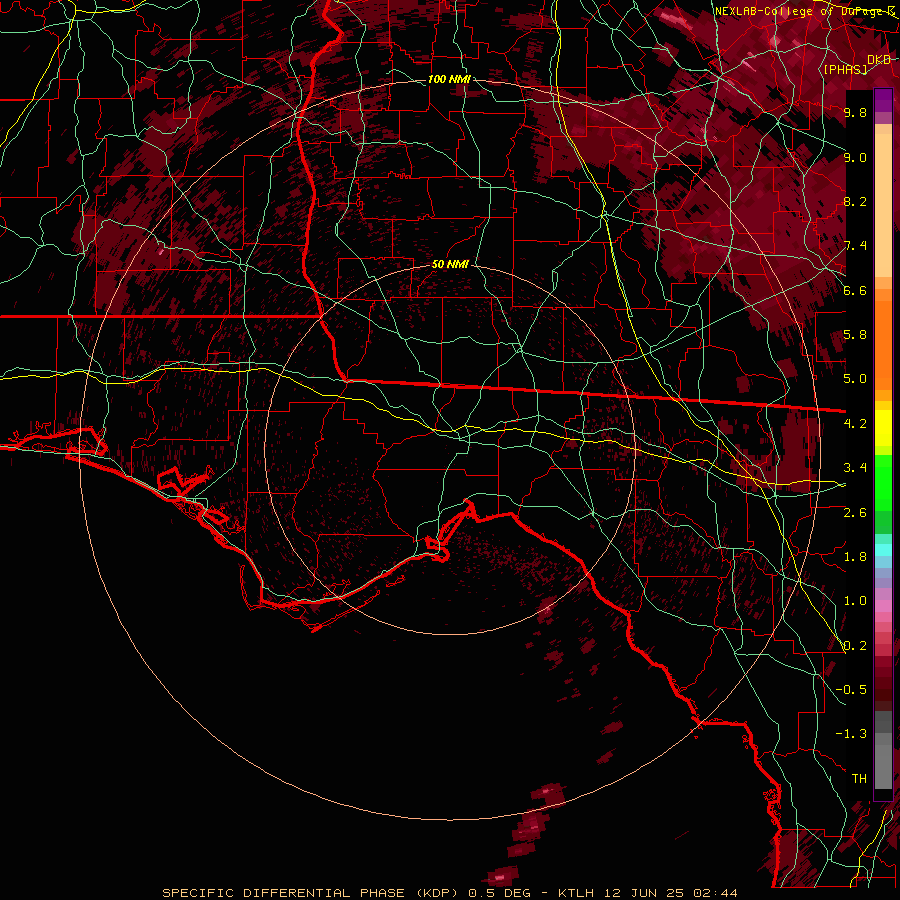
Task: Click the bright green band of color bar
Action: point(883,483)
